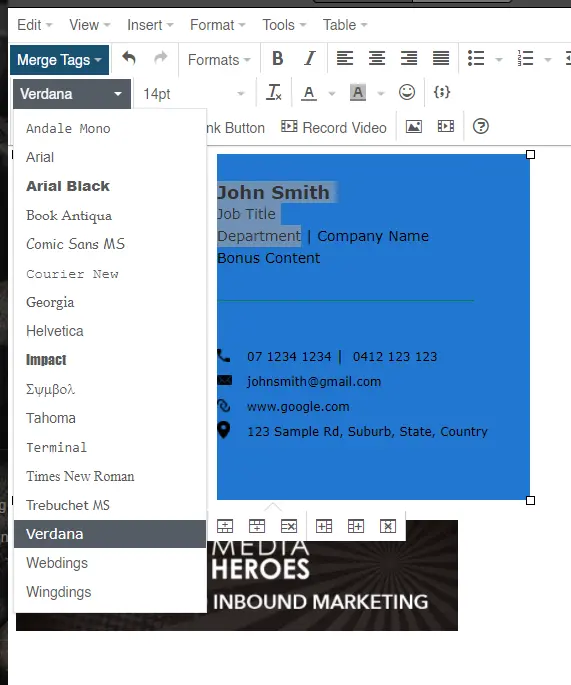Viewport: 571px width, 685px height.
Task: Toggle Italic formatting
Action: [x=310, y=59]
